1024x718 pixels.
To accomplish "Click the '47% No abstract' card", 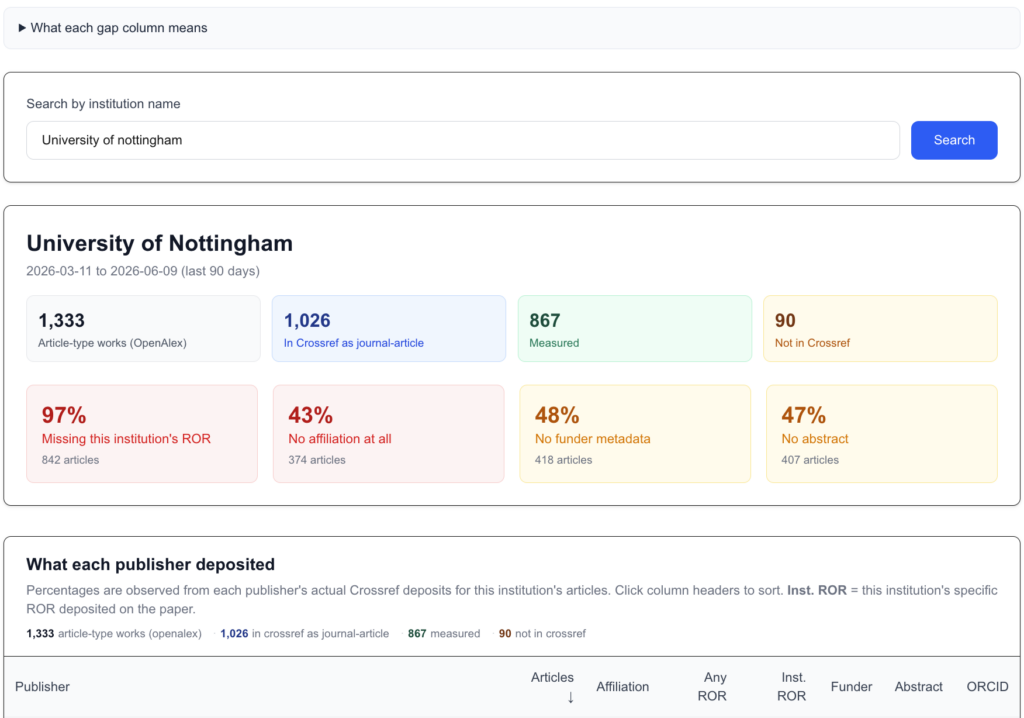I will click(x=882, y=434).
